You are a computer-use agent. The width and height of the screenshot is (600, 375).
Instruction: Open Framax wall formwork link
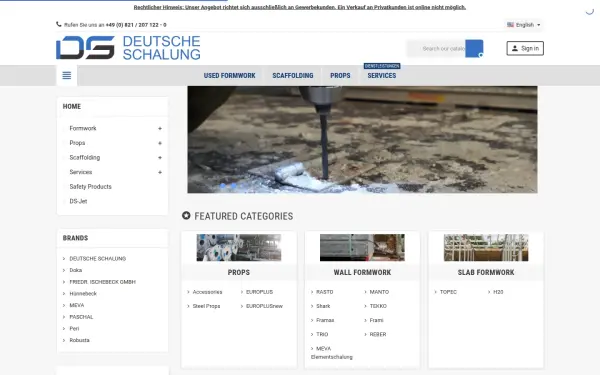[x=325, y=320]
